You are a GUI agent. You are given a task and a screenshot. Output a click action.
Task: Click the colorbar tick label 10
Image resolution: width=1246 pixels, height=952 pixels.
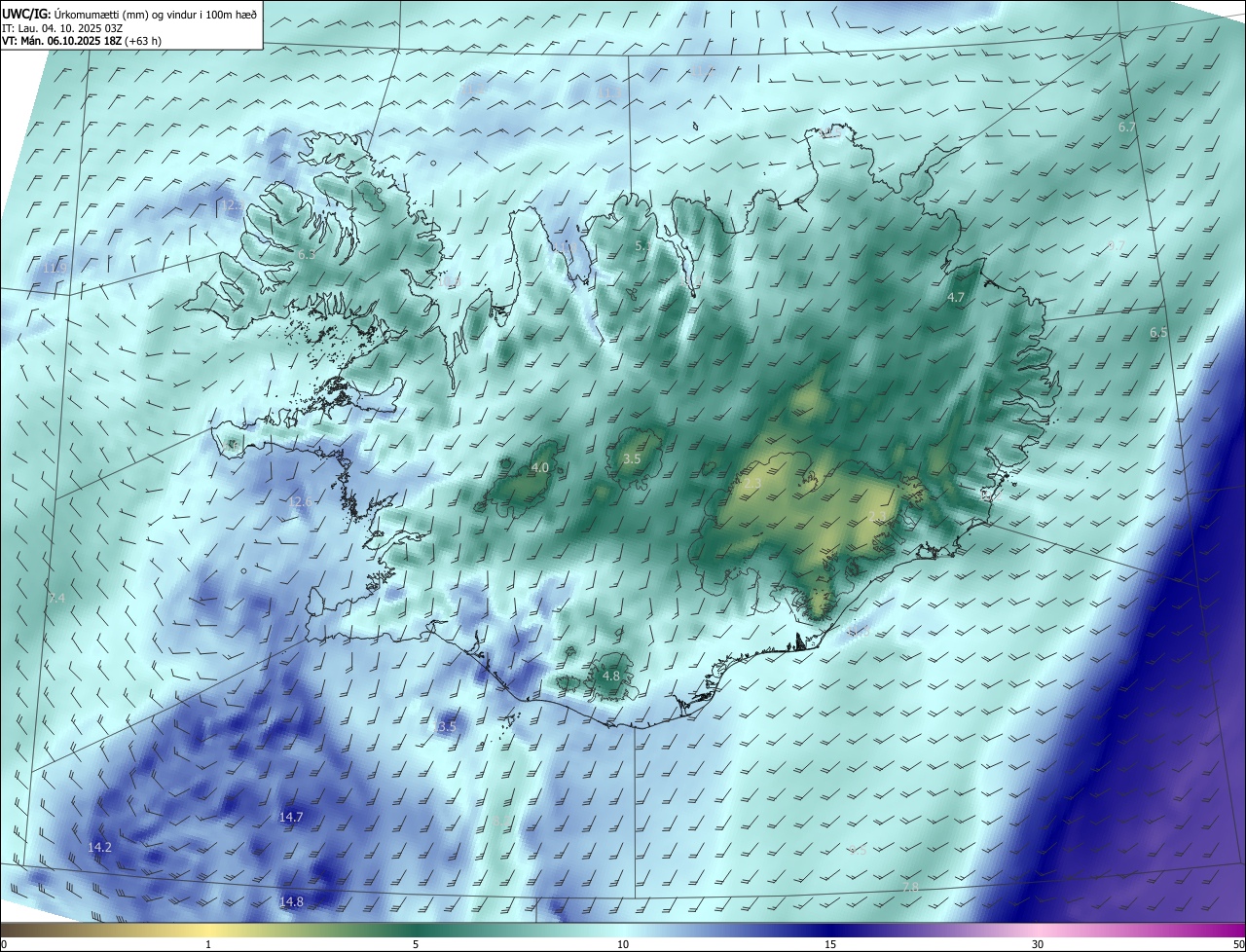click(x=623, y=944)
